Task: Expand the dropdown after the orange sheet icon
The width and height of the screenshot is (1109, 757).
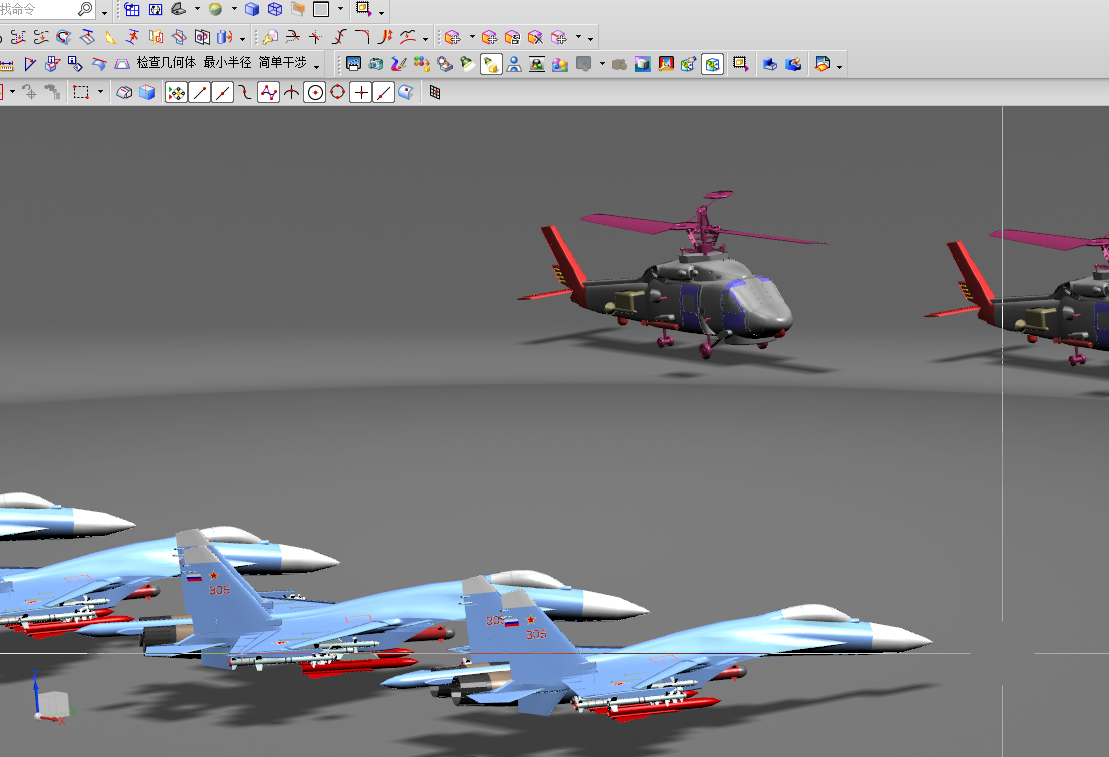Action: point(840,67)
